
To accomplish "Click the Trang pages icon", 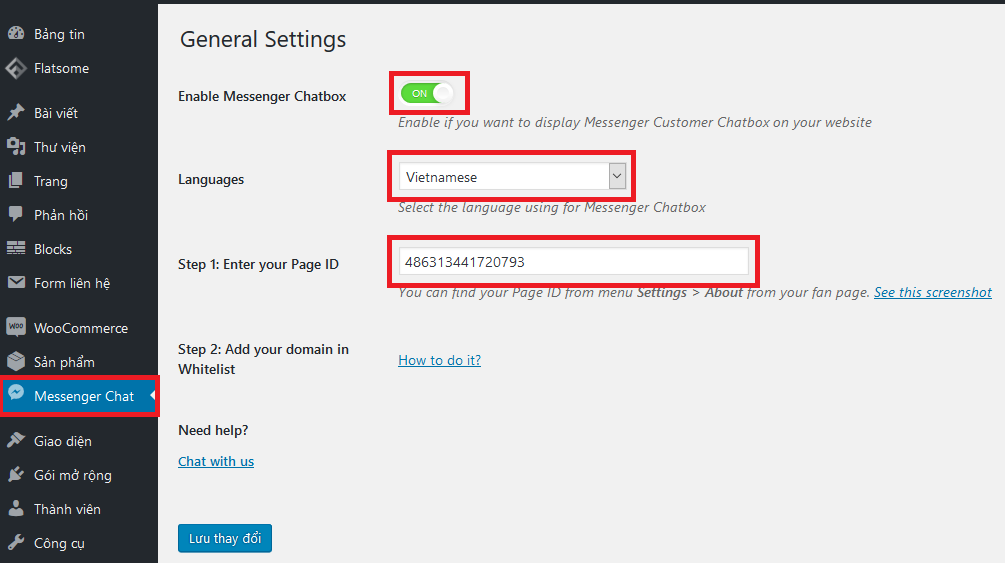I will [x=16, y=181].
